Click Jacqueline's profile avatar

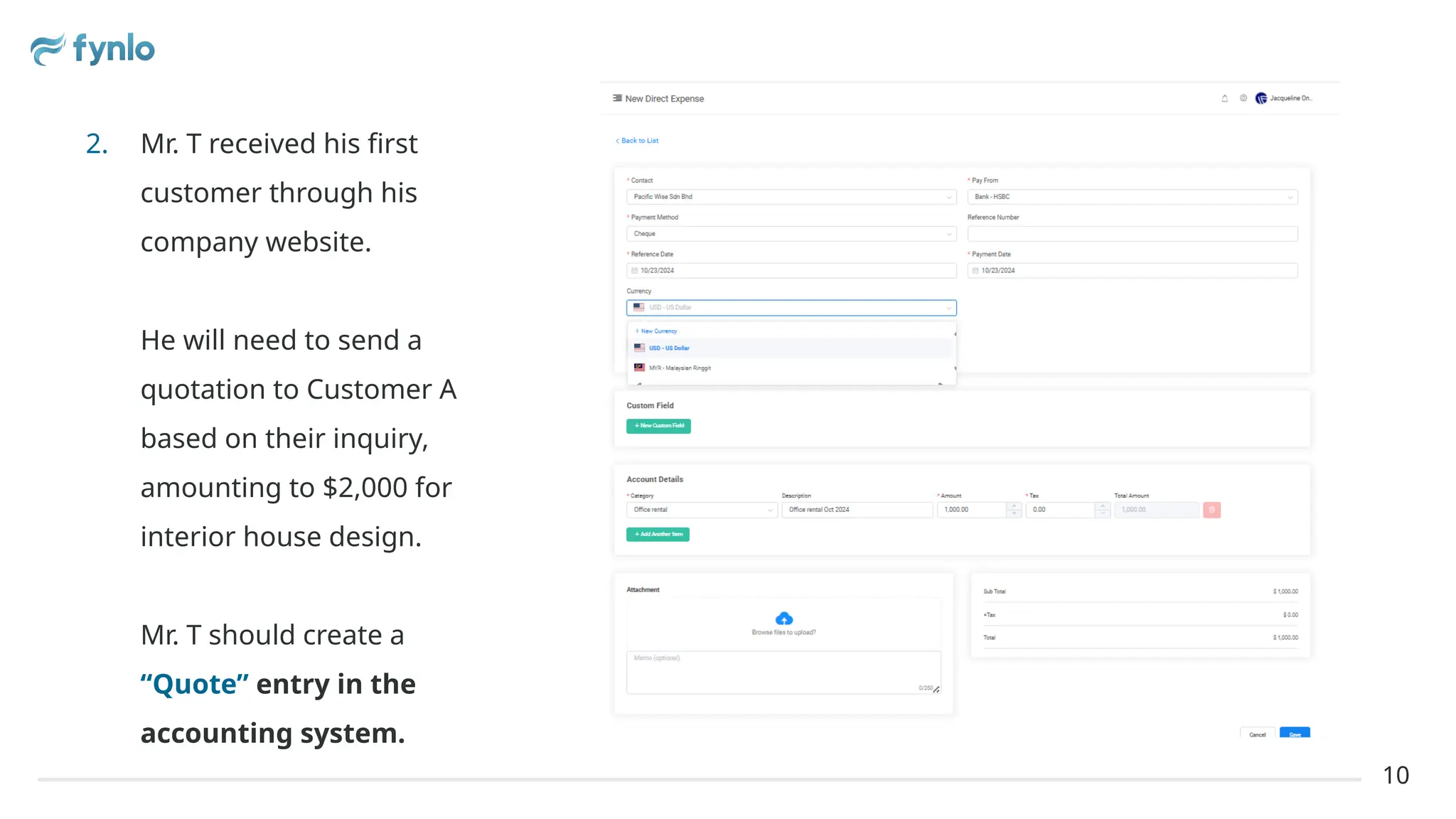tap(1260, 98)
